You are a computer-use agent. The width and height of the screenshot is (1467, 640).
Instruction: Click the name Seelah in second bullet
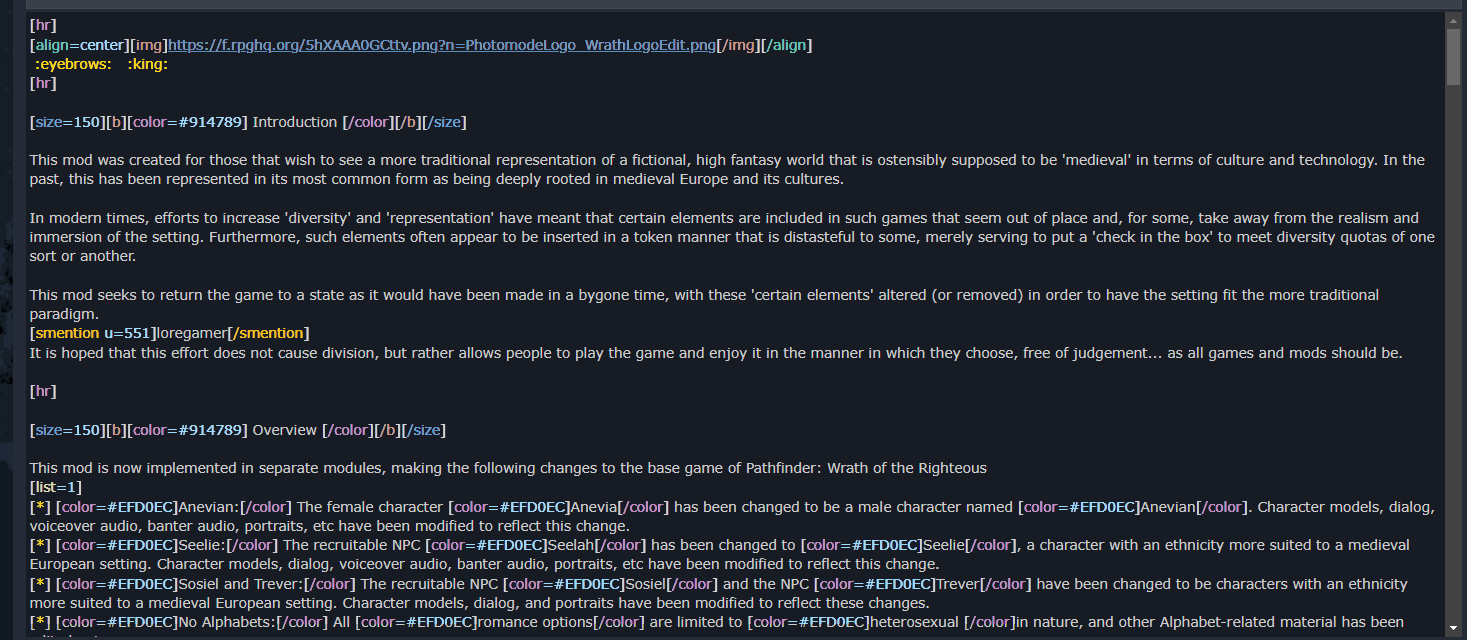tap(571, 545)
